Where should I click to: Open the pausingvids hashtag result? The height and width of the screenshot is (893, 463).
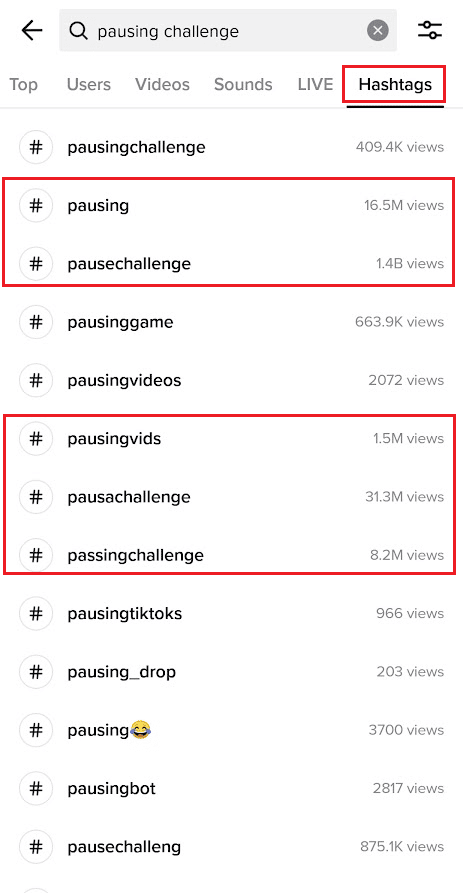tap(231, 439)
